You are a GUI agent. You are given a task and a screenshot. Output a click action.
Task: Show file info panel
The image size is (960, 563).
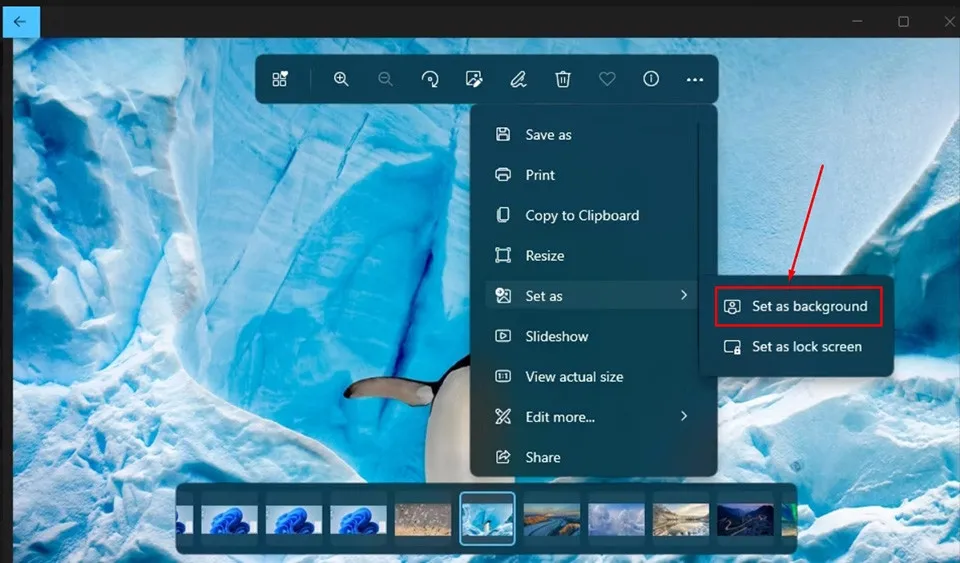tap(651, 79)
